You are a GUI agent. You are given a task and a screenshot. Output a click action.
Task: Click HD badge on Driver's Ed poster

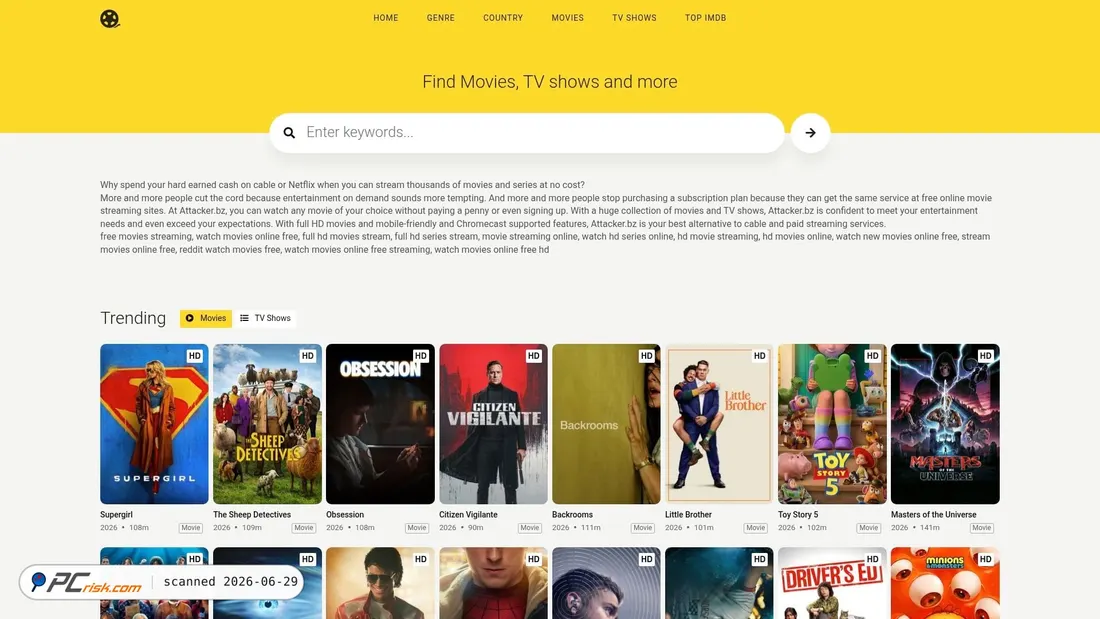click(872, 559)
